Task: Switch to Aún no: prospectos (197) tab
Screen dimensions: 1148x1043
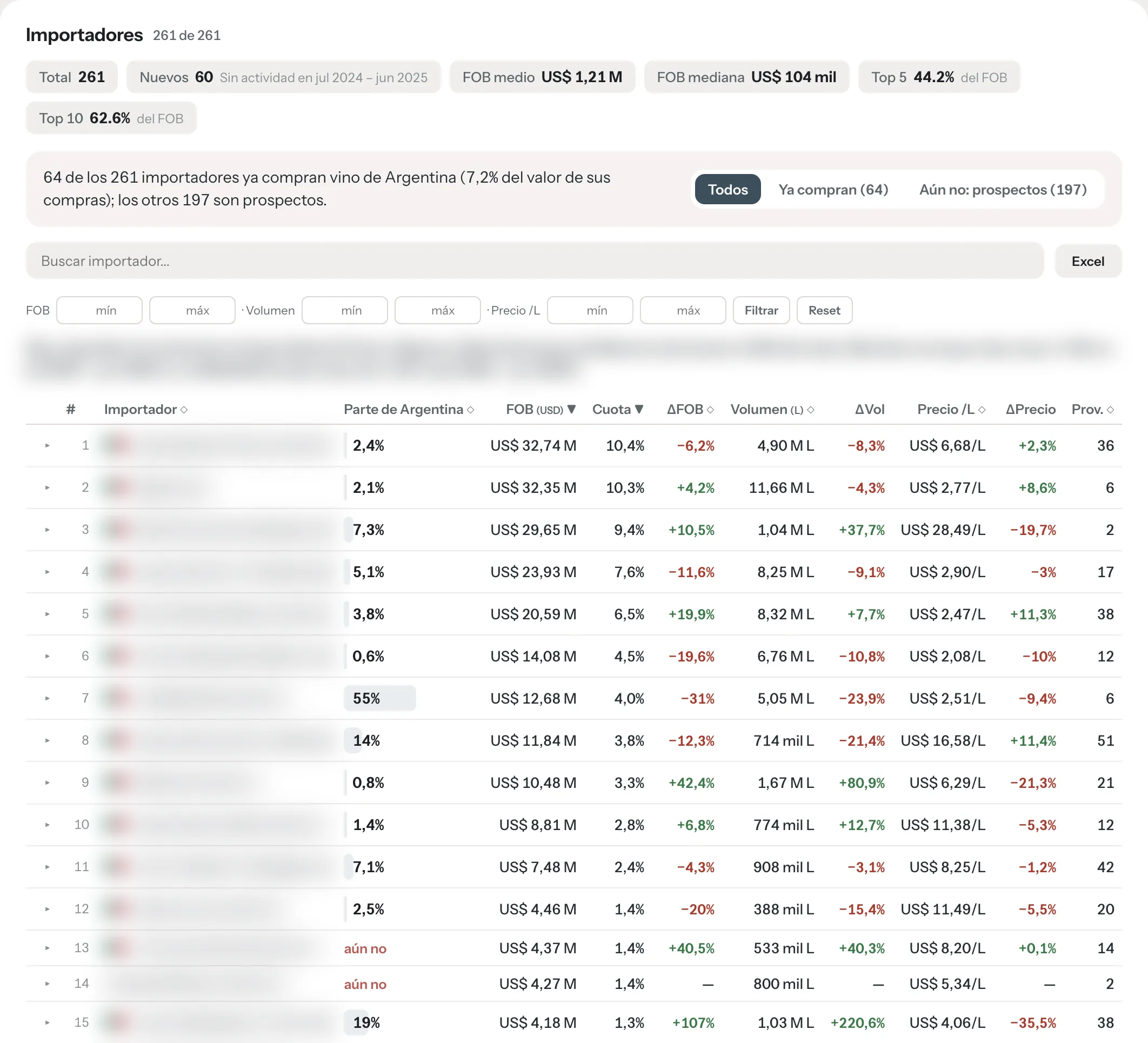Action: pos(1003,190)
